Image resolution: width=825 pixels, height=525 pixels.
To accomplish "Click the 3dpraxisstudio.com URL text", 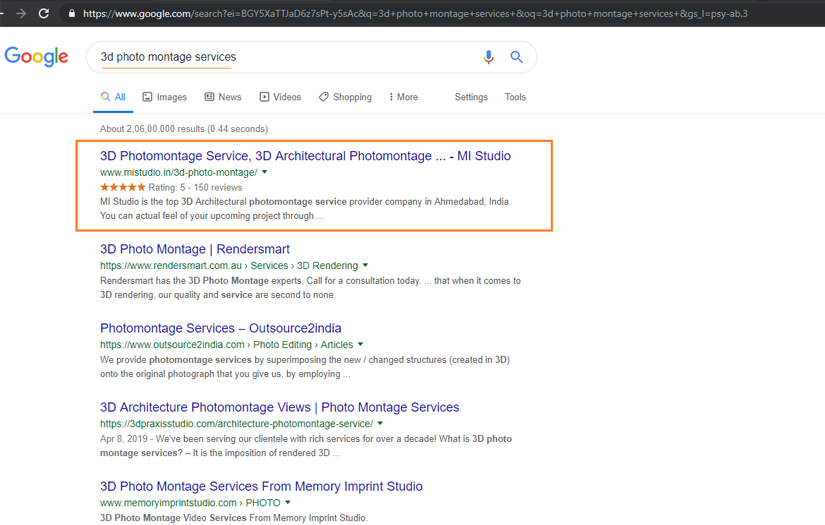I will click(236, 423).
